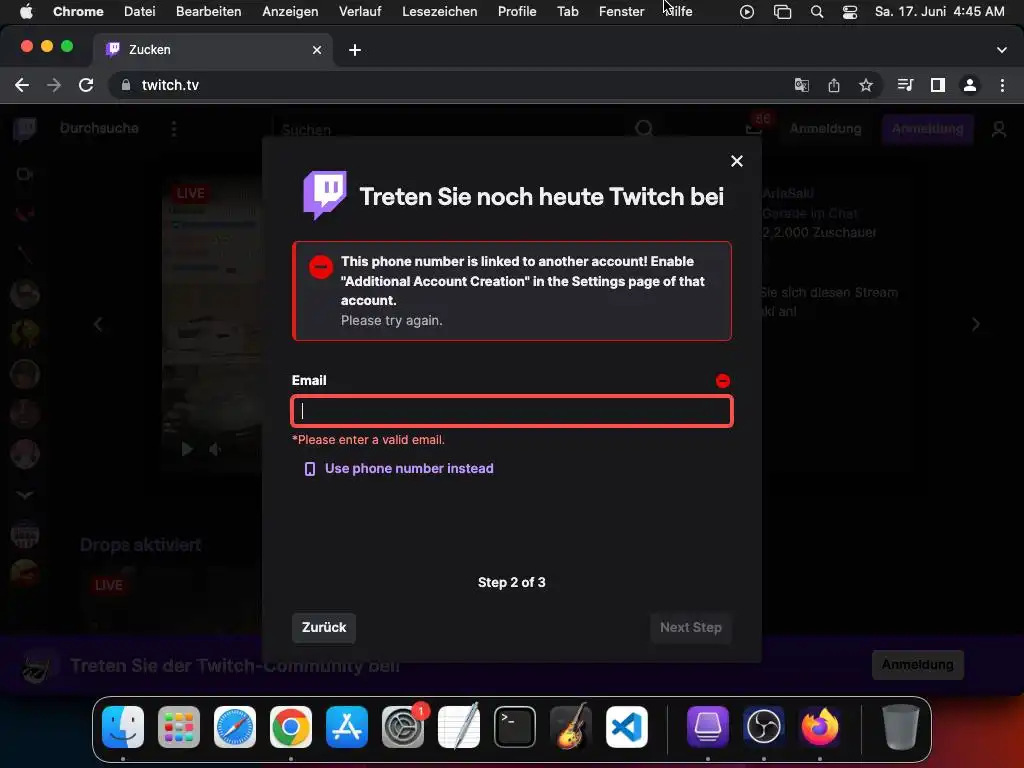Screen dimensions: 1024x768
Task: Close the Twitch signup dialog
Action: tap(737, 161)
